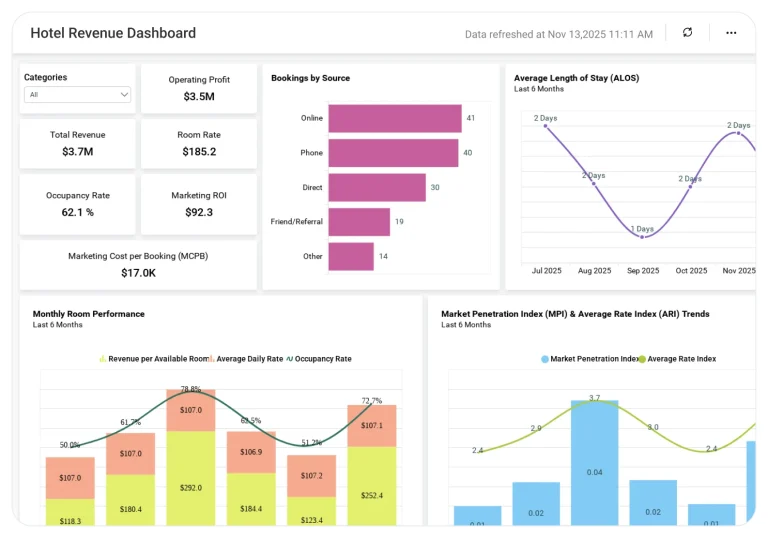Image resolution: width=768 pixels, height=538 pixels.
Task: Toggle Market Penetration Index legend swatch
Action: click(545, 359)
